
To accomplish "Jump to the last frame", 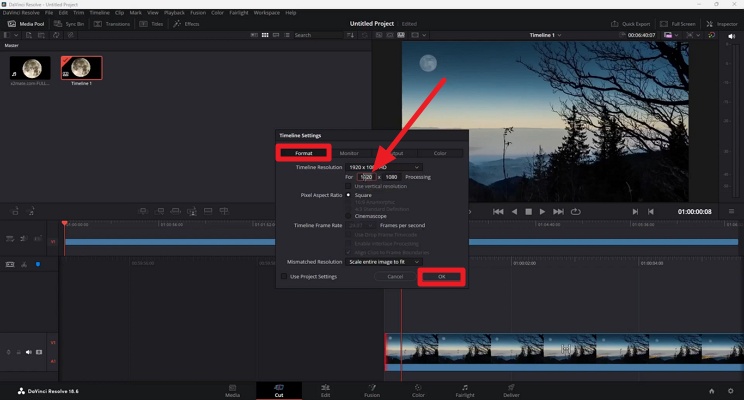I will (x=558, y=212).
